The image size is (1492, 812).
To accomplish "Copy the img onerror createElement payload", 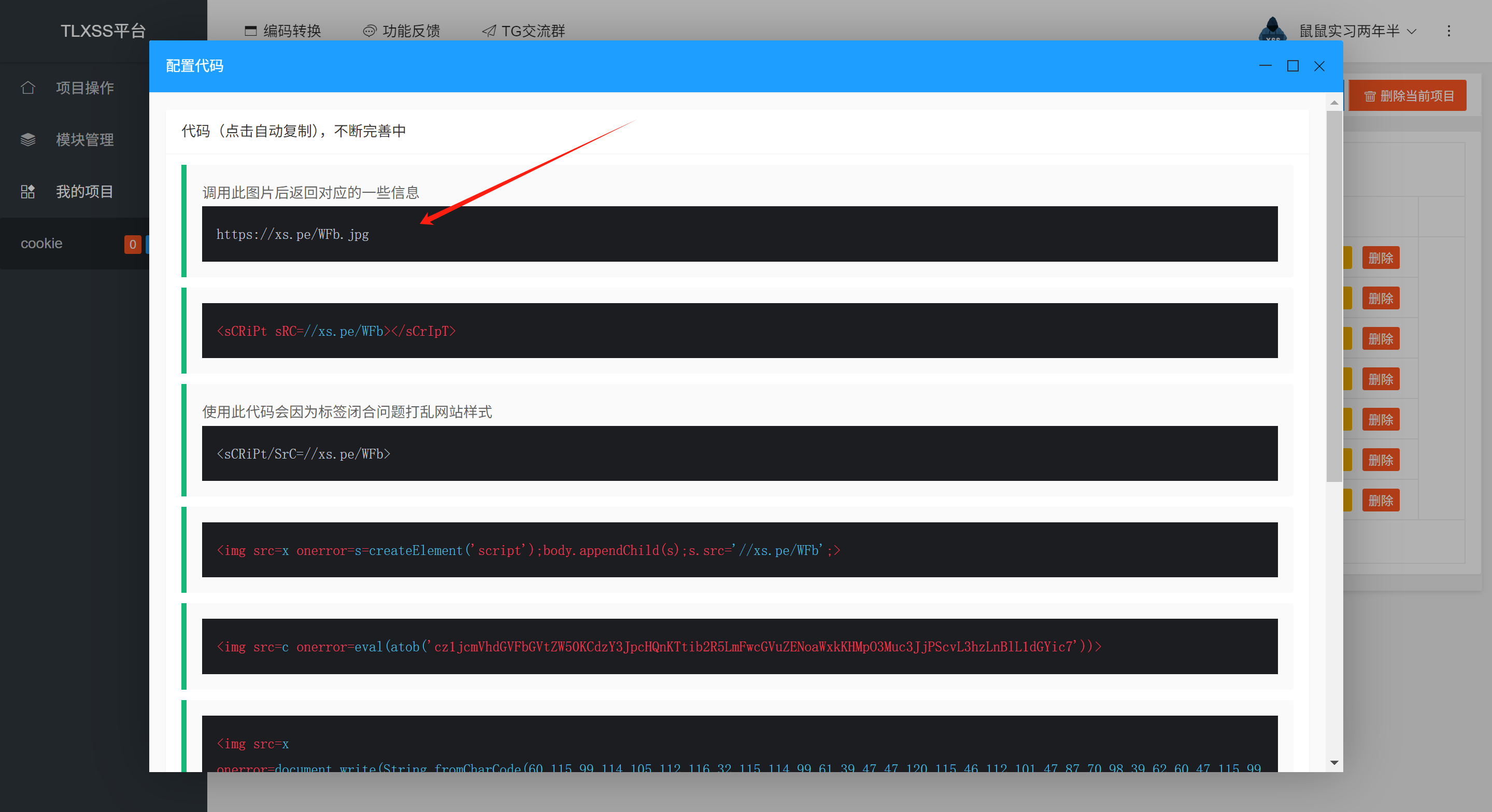I will pyautogui.click(x=739, y=550).
